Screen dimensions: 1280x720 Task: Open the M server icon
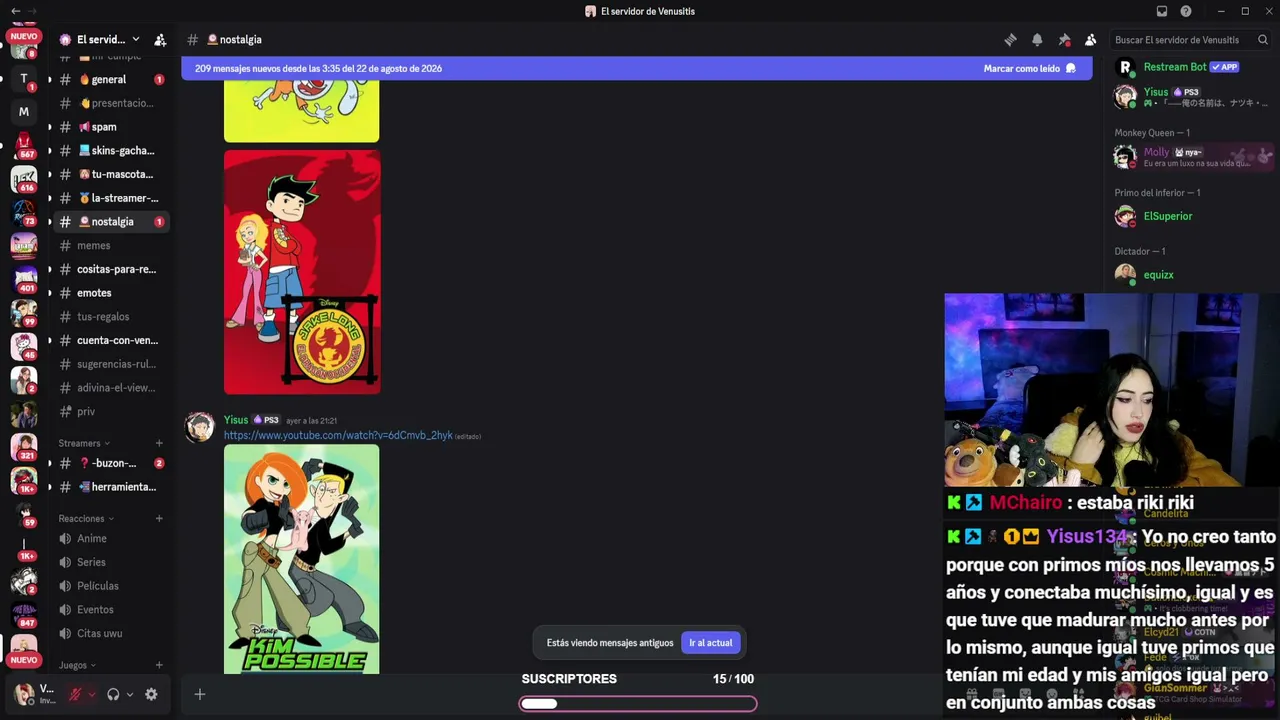[x=24, y=112]
